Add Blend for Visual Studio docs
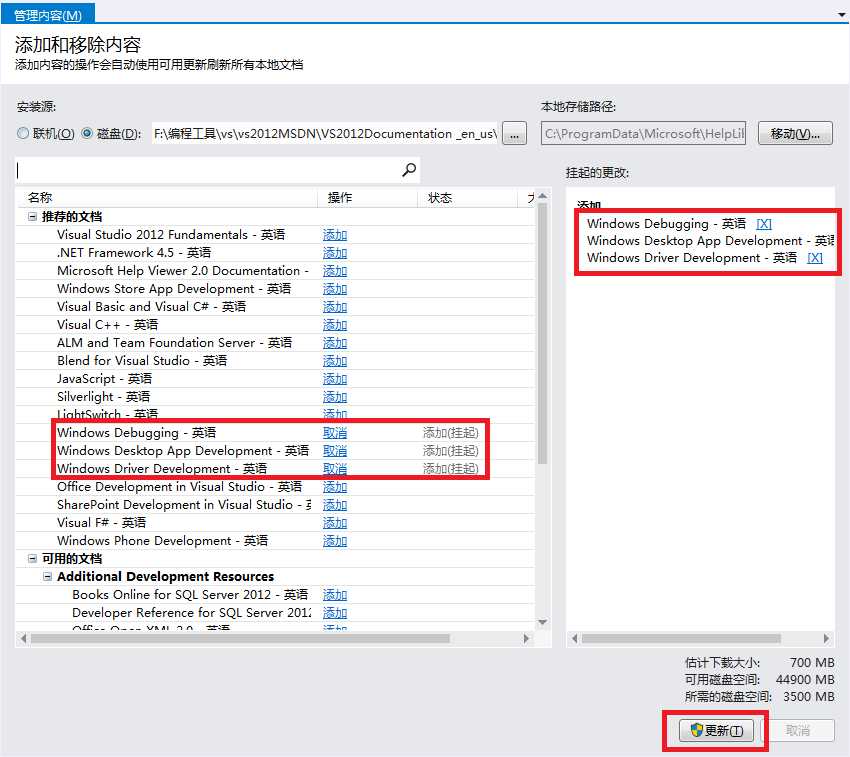This screenshot has width=850, height=757. point(334,361)
